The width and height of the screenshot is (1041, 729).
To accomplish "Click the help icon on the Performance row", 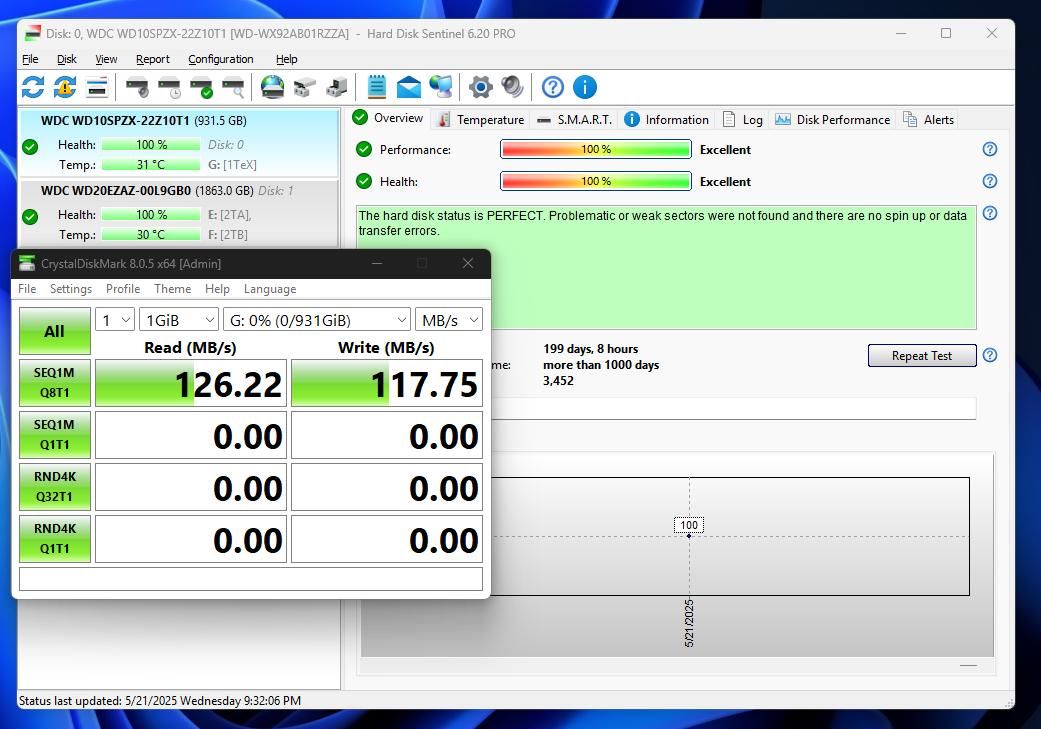I will pyautogui.click(x=989, y=149).
